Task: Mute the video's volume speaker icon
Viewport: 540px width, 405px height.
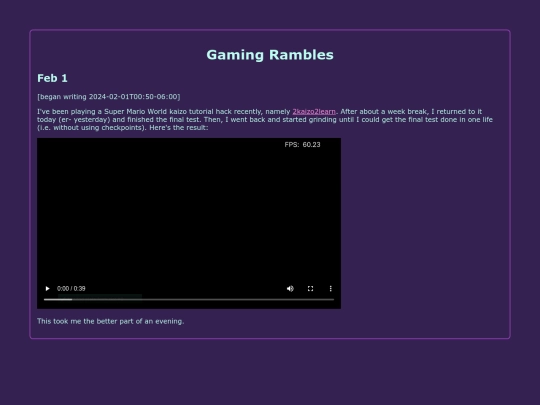Action: [290, 289]
